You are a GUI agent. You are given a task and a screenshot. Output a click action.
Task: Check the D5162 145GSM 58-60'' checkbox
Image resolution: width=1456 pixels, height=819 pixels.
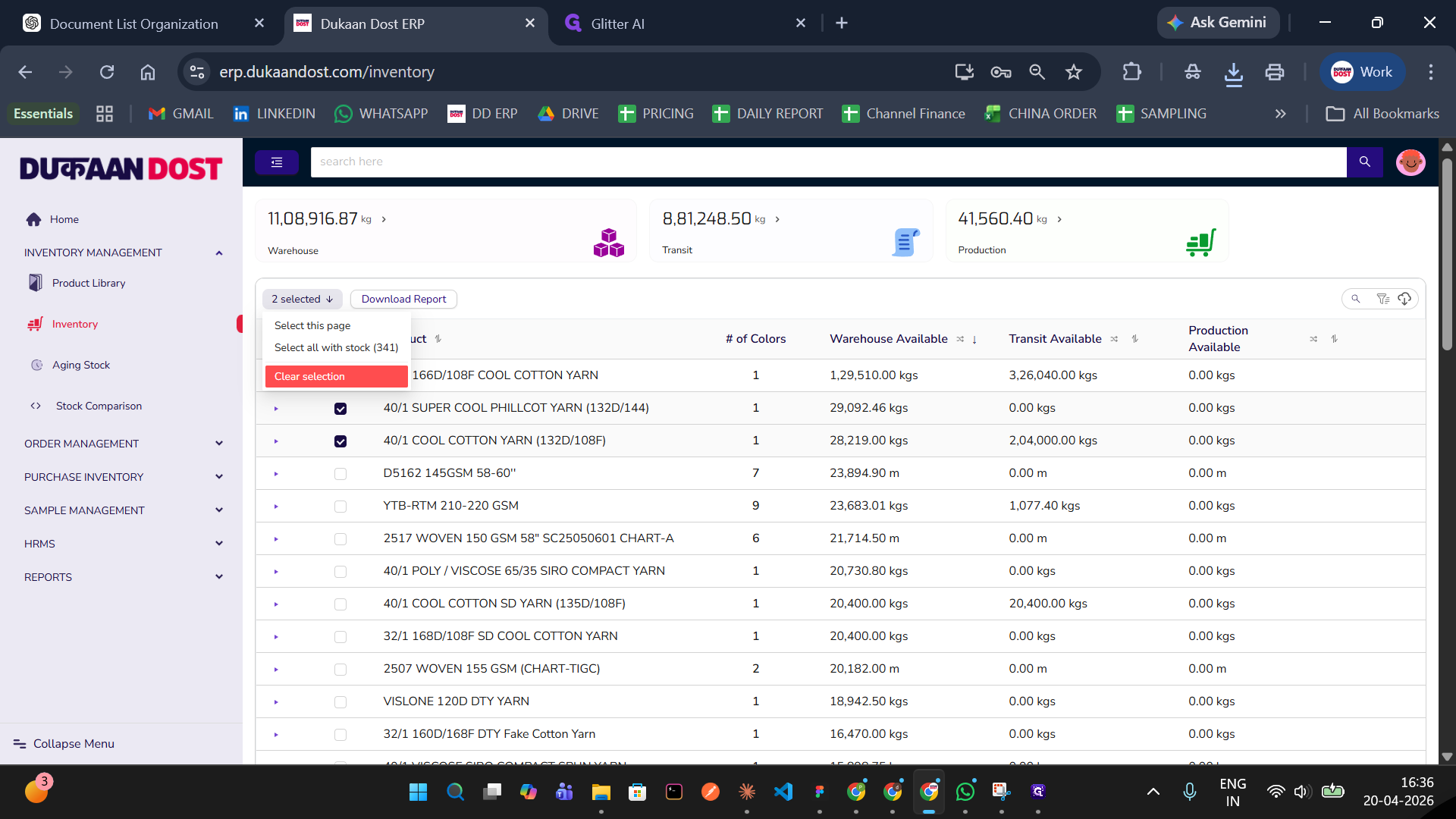(x=340, y=474)
